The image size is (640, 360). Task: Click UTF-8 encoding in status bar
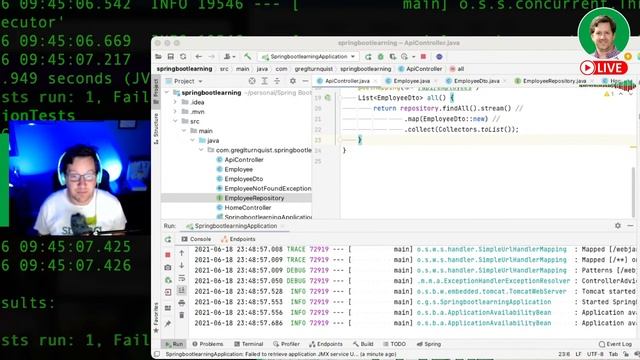tap(595, 354)
